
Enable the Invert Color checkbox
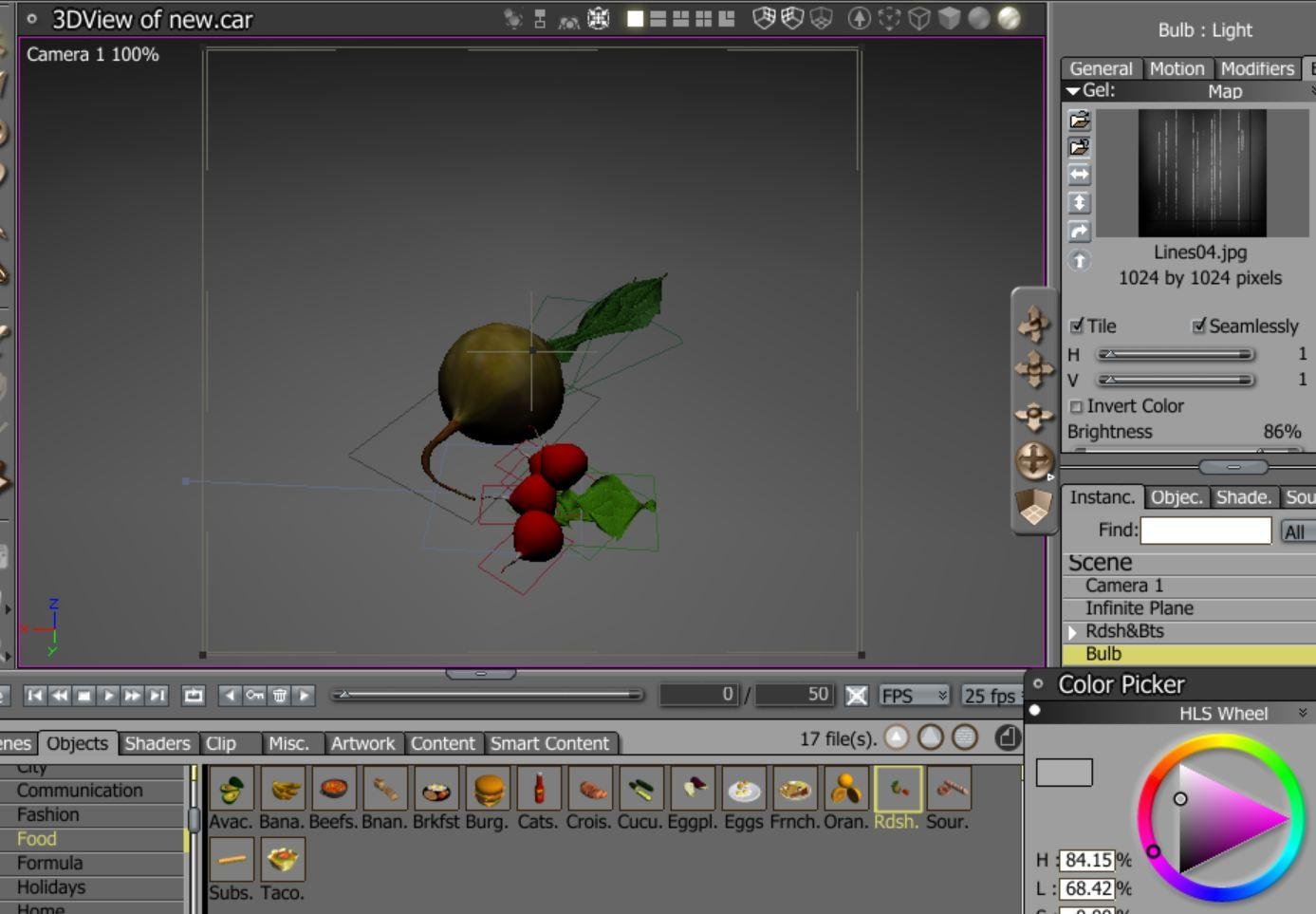pyautogui.click(x=1077, y=407)
